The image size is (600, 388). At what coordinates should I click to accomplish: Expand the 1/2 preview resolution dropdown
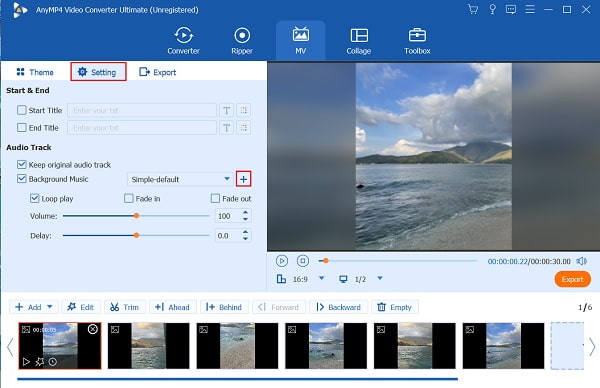[x=380, y=278]
